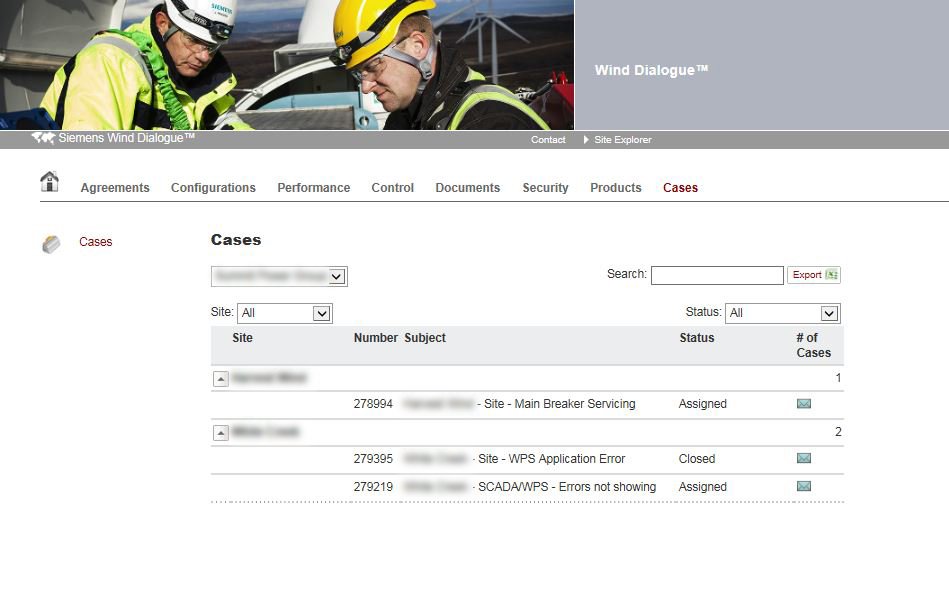The image size is (949, 594).
Task: Select case number 278994
Action: click(x=373, y=404)
